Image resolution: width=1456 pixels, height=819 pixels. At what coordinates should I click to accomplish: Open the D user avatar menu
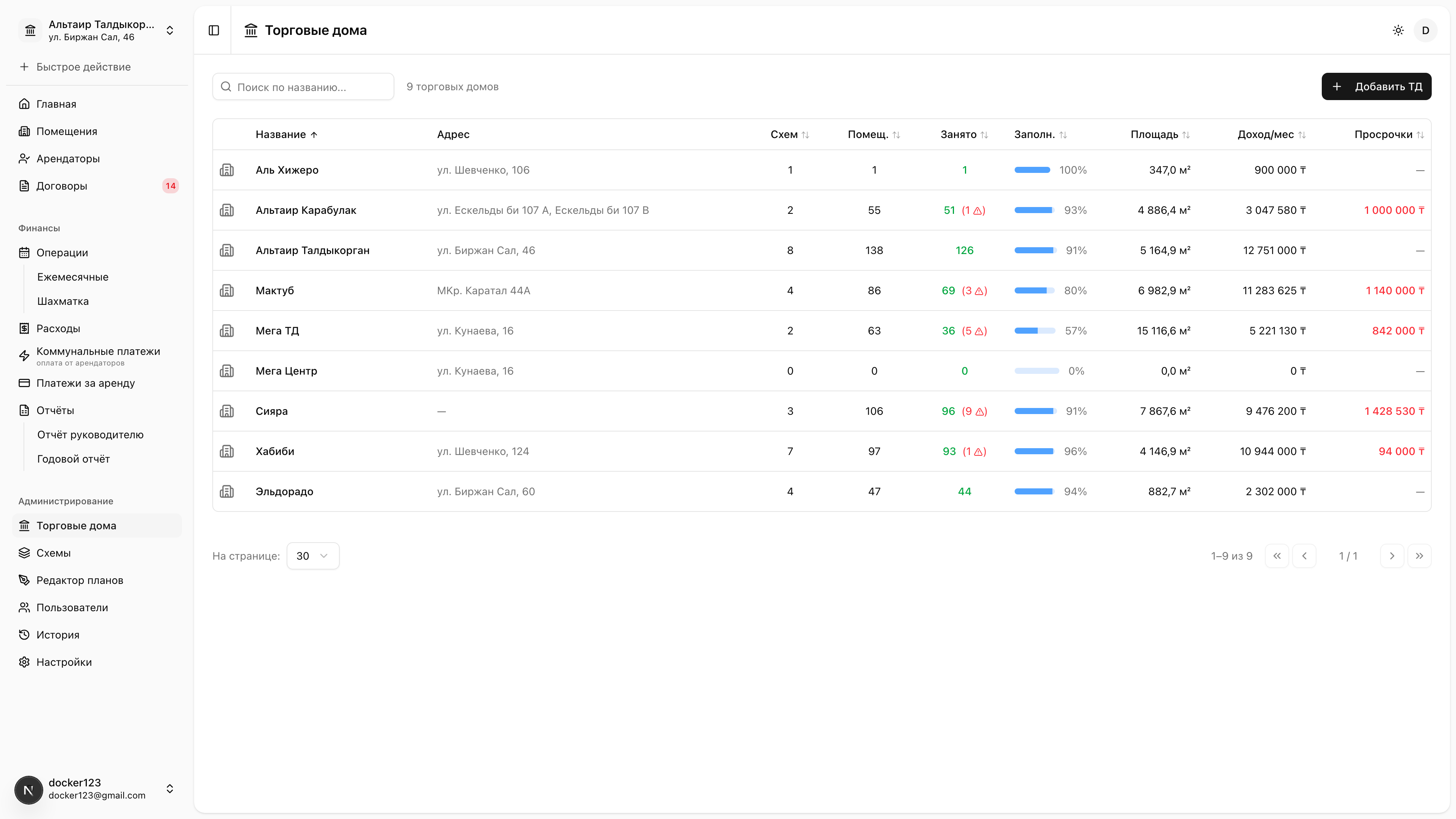click(1426, 30)
